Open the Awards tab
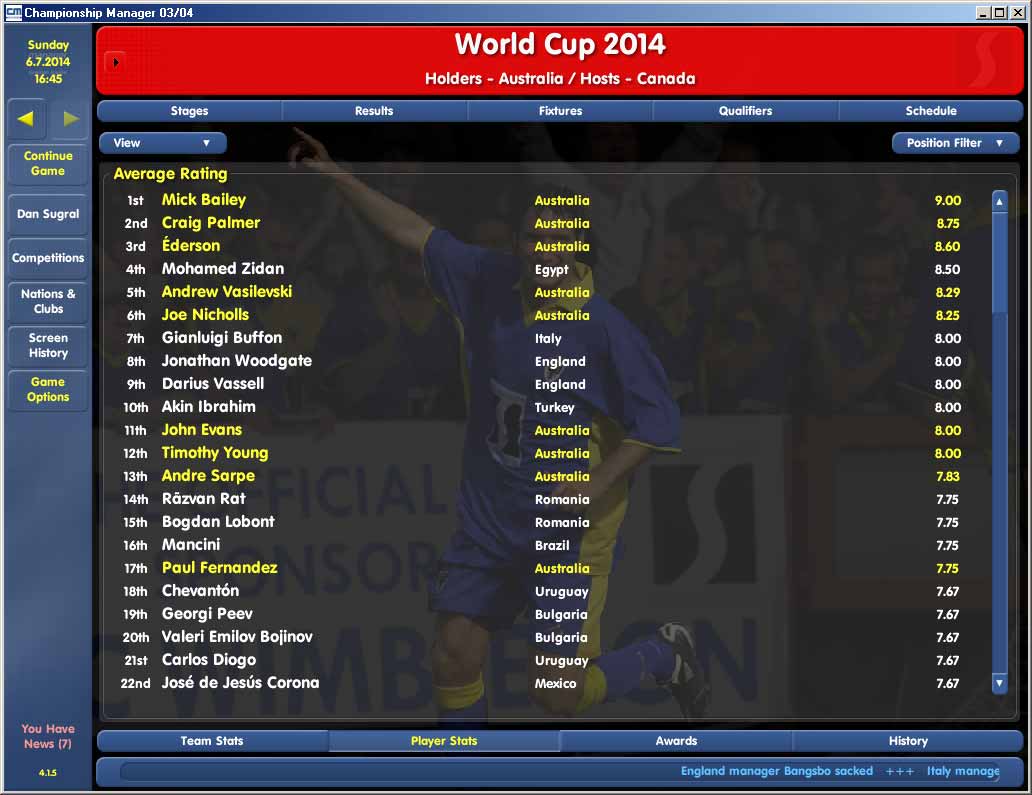The height and width of the screenshot is (795, 1032). (x=676, y=740)
